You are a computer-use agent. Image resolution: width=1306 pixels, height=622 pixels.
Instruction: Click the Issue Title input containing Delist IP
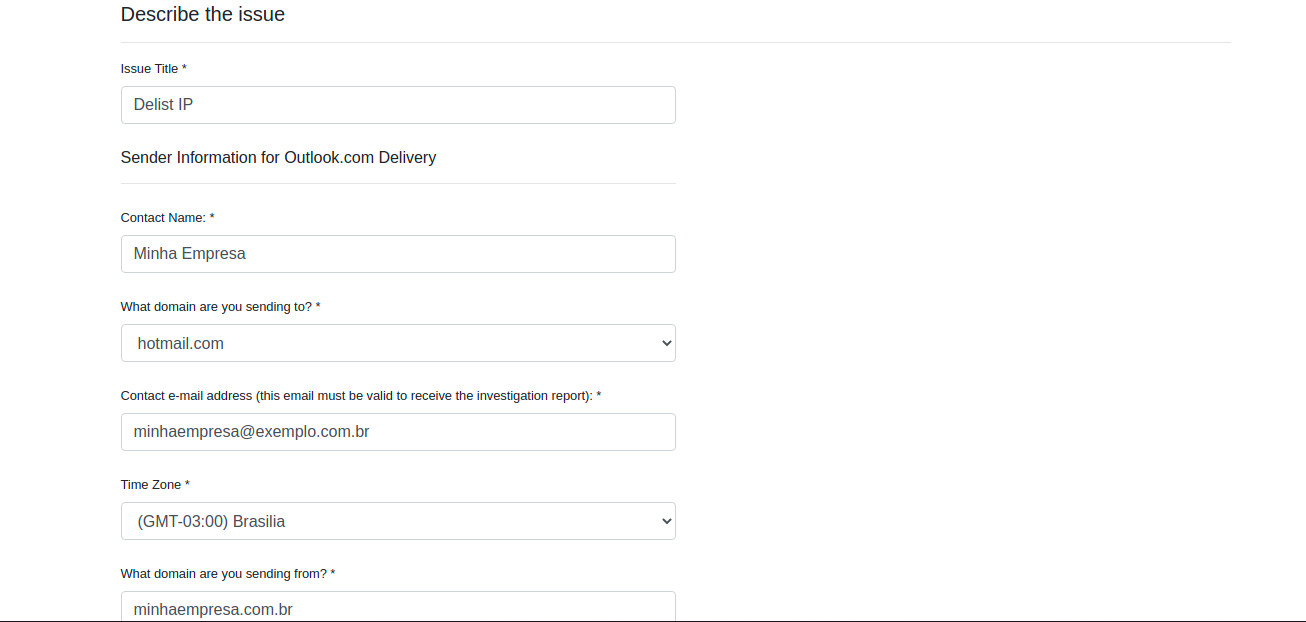pyautogui.click(x=398, y=105)
